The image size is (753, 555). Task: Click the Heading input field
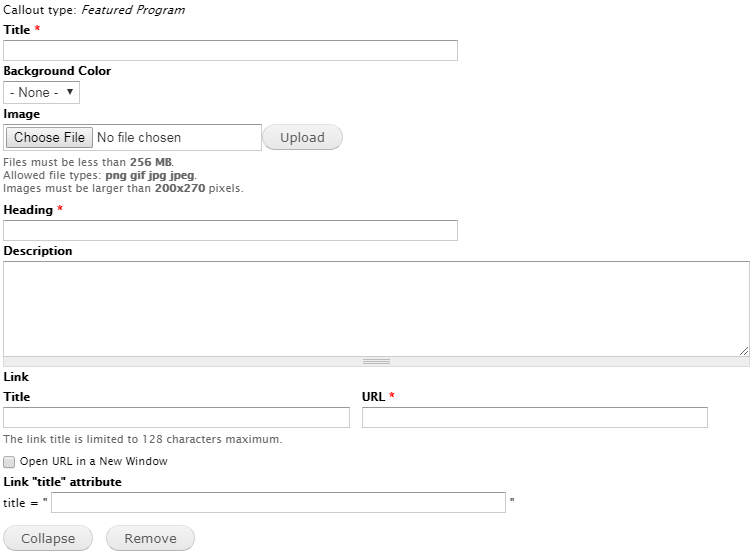[231, 230]
